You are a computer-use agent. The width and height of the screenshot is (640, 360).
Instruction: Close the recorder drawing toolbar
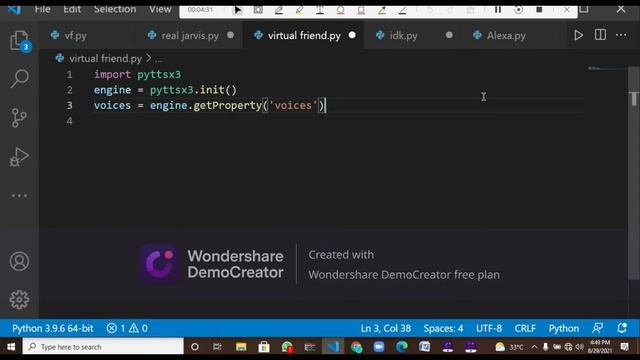click(x=567, y=10)
